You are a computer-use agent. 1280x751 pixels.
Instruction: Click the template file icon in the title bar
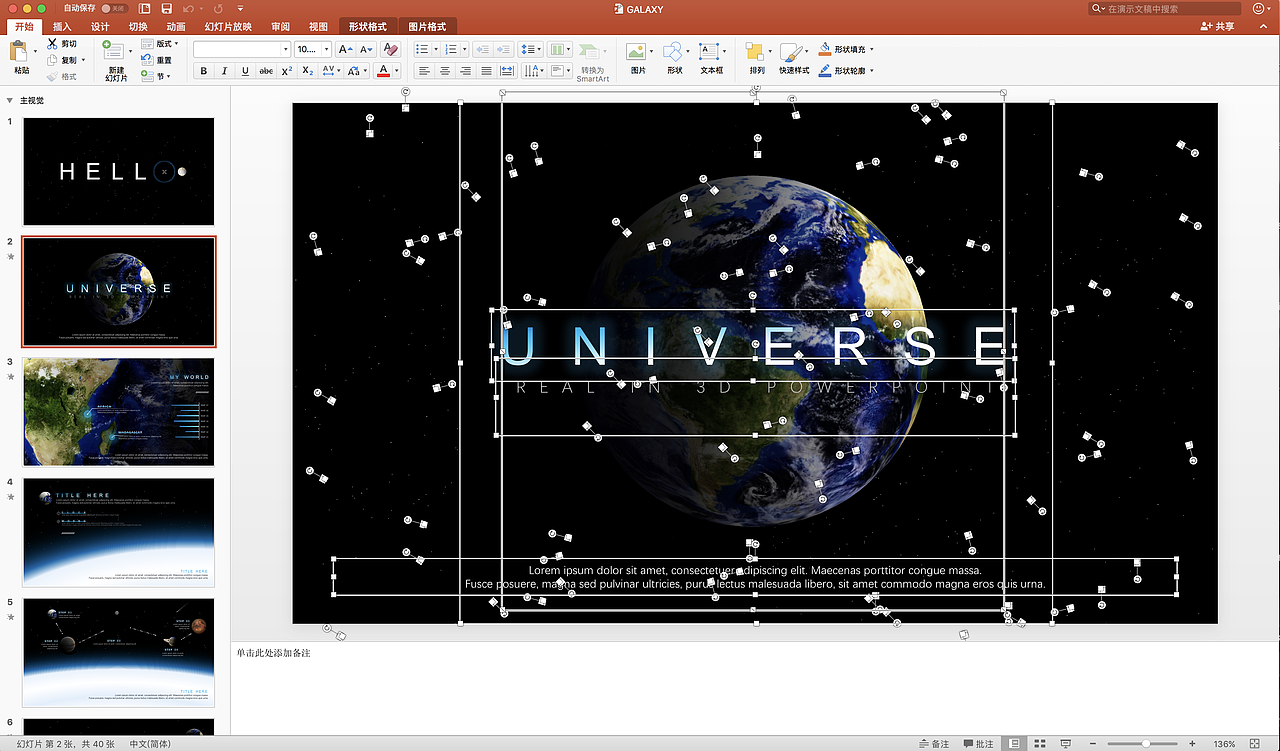point(145,8)
